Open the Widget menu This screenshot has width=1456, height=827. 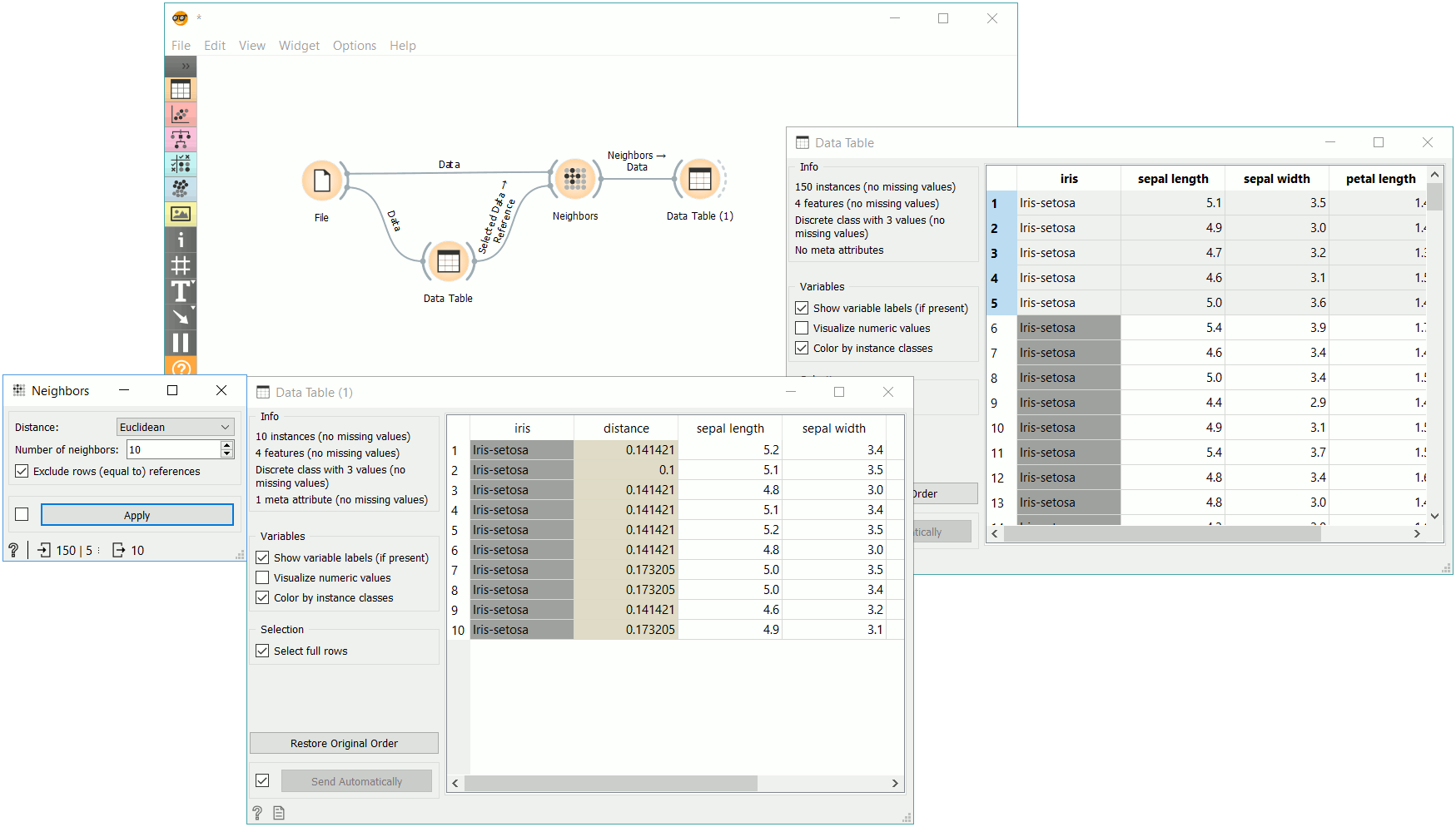tap(299, 46)
